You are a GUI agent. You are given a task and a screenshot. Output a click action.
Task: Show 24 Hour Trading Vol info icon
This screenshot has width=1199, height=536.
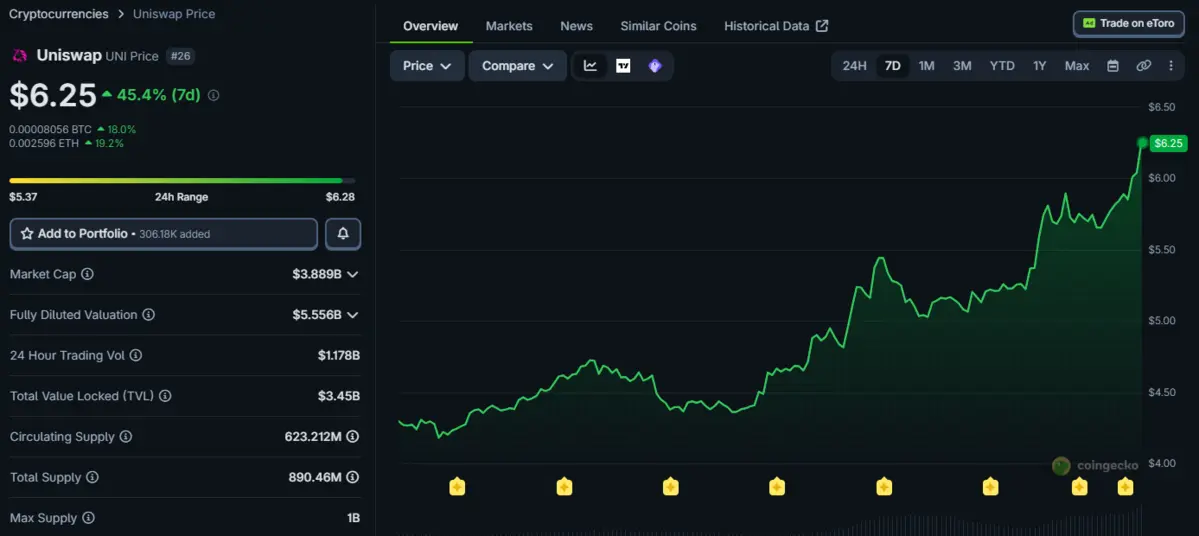point(135,356)
